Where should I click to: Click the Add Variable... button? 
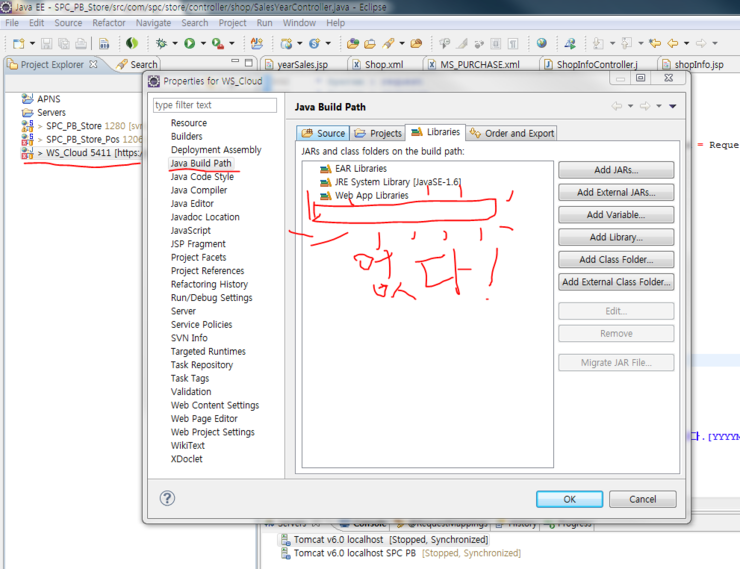click(x=616, y=215)
